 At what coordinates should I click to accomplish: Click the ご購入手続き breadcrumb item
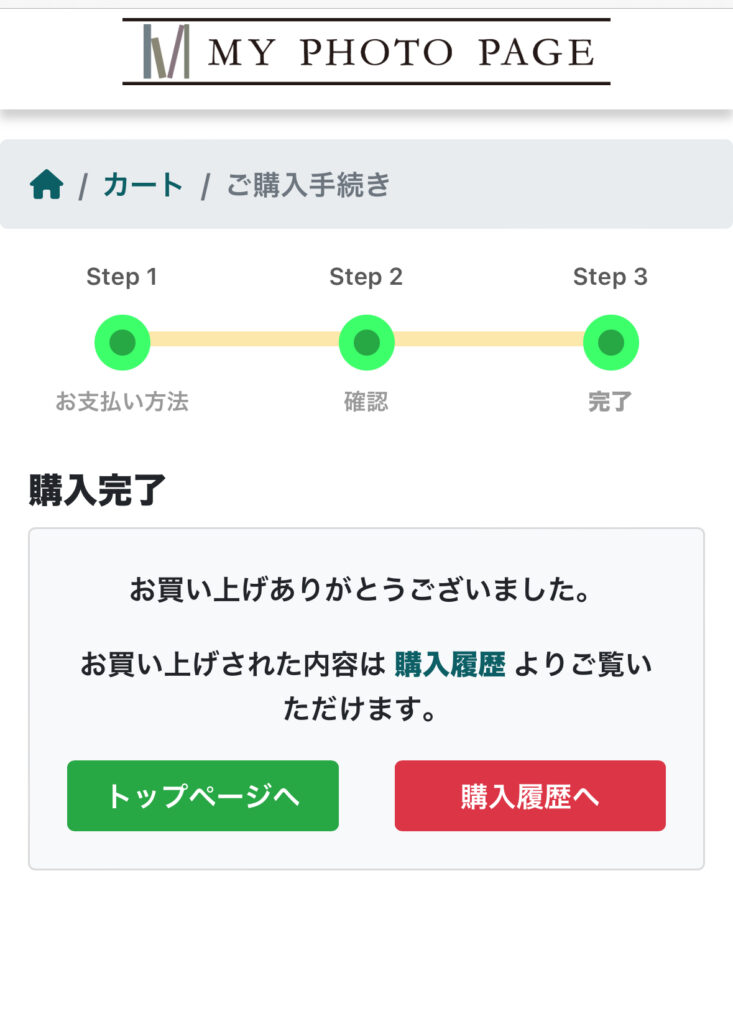pyautogui.click(x=307, y=185)
